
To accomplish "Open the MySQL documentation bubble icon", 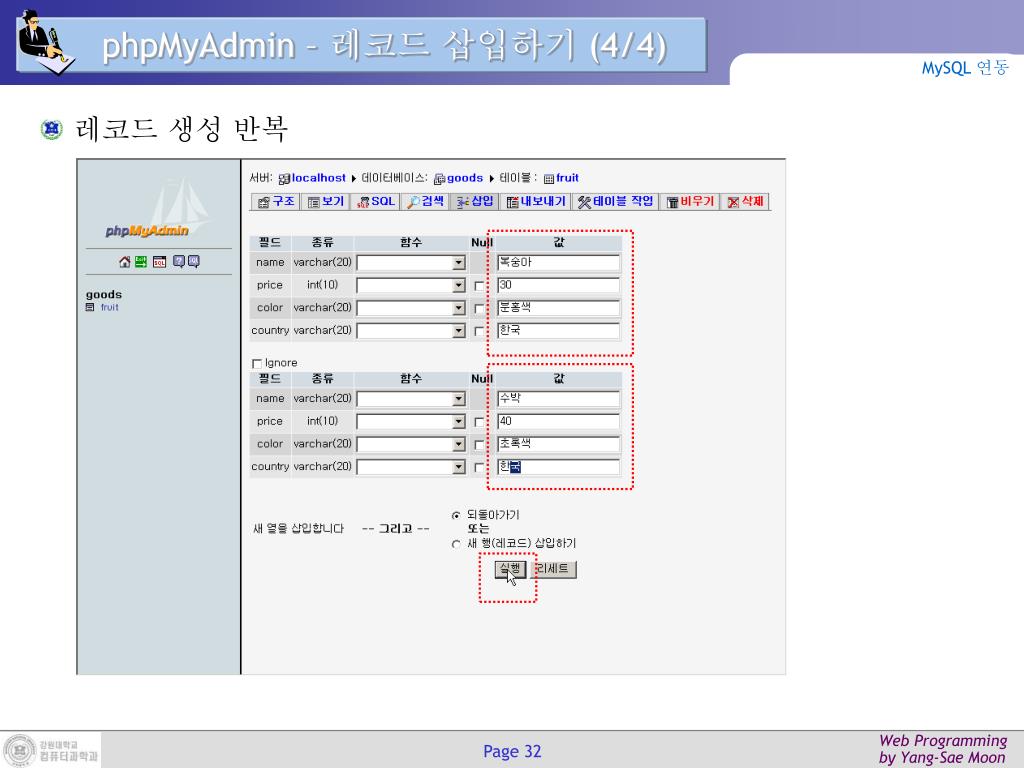I will pos(194,262).
